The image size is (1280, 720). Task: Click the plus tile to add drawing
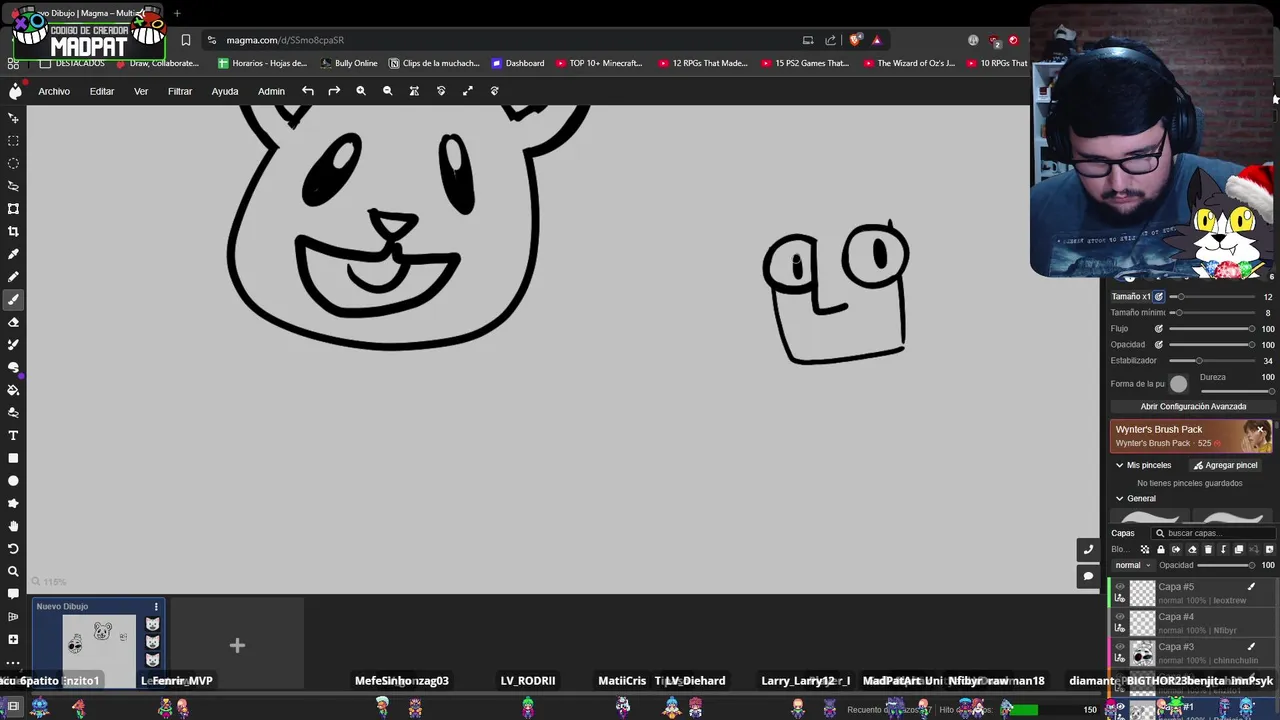pyautogui.click(x=237, y=645)
